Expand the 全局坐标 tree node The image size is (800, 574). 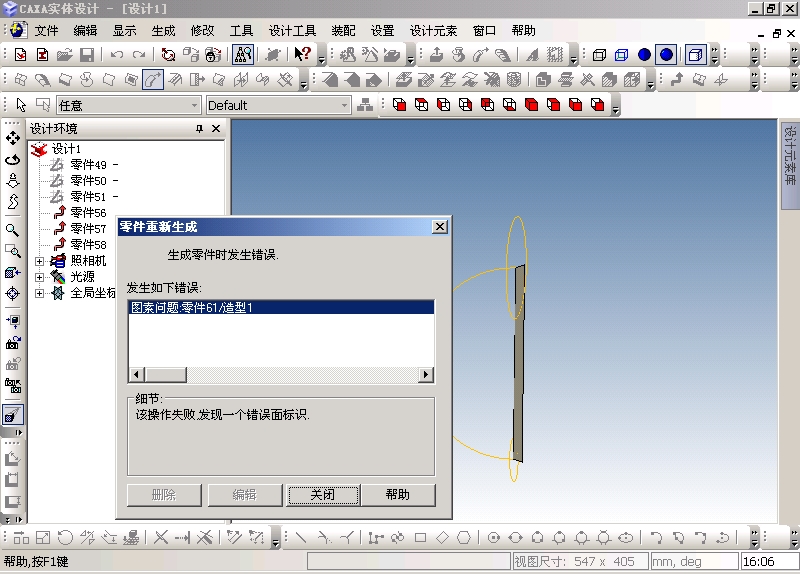(39, 293)
